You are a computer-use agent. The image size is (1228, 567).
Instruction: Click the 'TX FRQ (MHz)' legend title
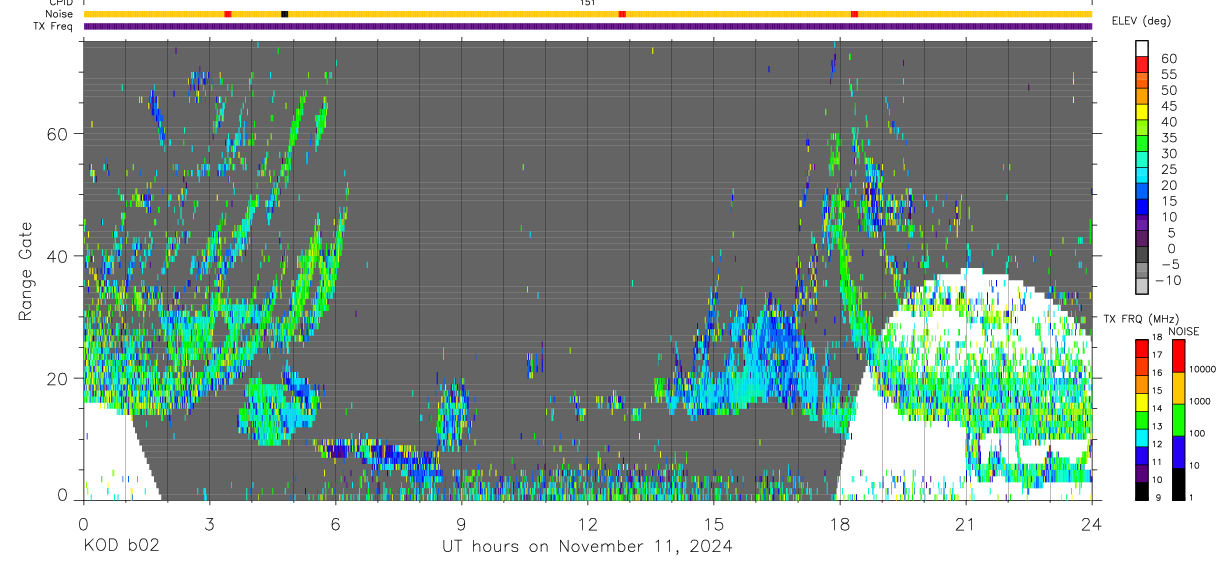pyautogui.click(x=1140, y=319)
